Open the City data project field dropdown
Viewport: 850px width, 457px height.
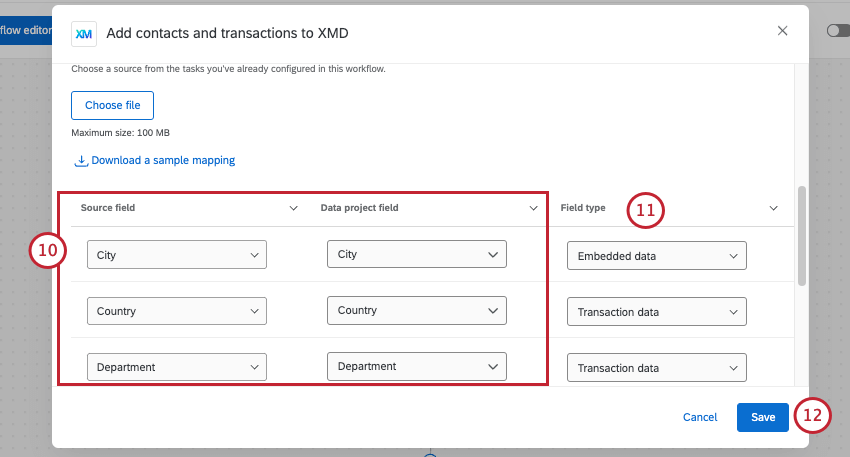417,255
